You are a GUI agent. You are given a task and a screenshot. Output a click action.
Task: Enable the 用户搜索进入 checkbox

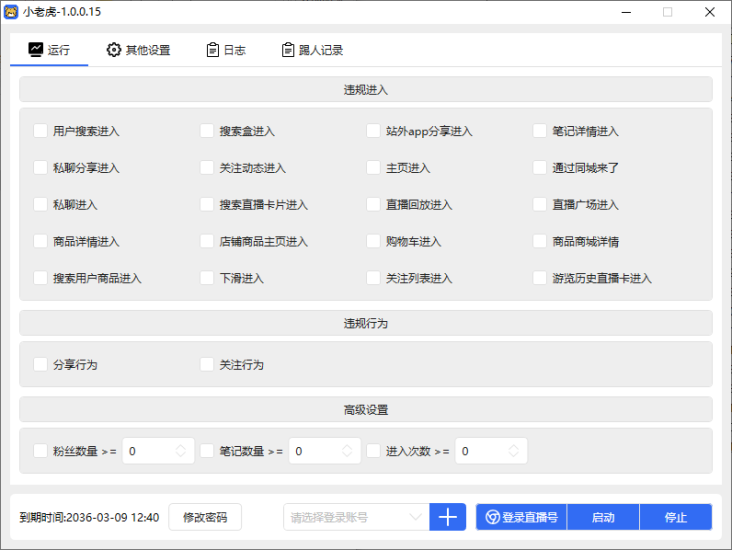(x=41, y=131)
